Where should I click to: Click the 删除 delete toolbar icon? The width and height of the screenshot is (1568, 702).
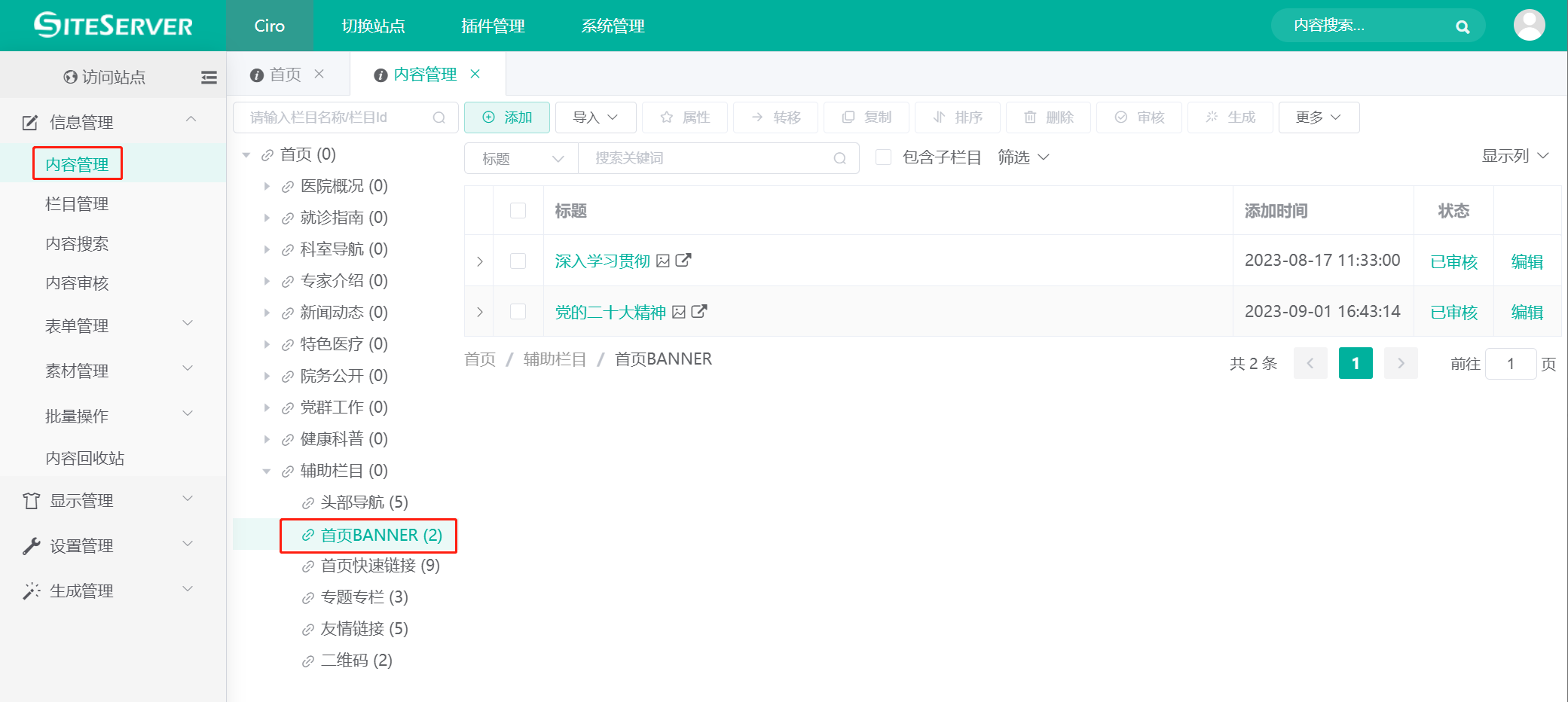[1047, 118]
